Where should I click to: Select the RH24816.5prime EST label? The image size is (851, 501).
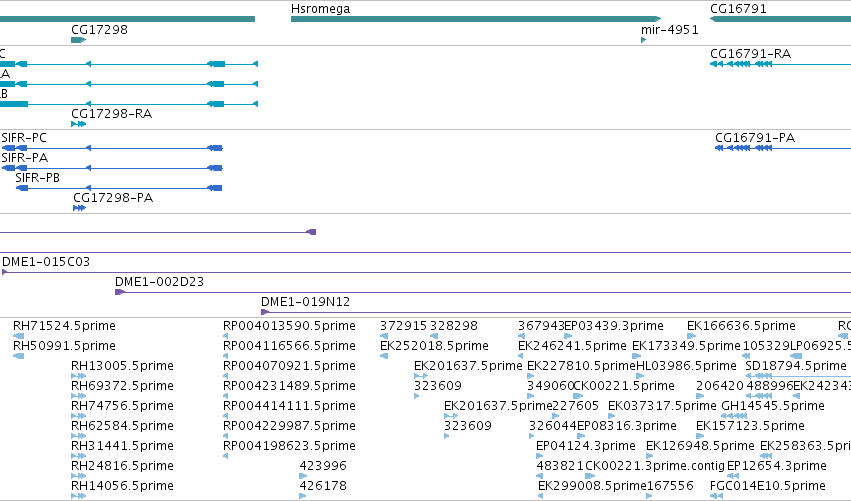pyautogui.click(x=123, y=466)
